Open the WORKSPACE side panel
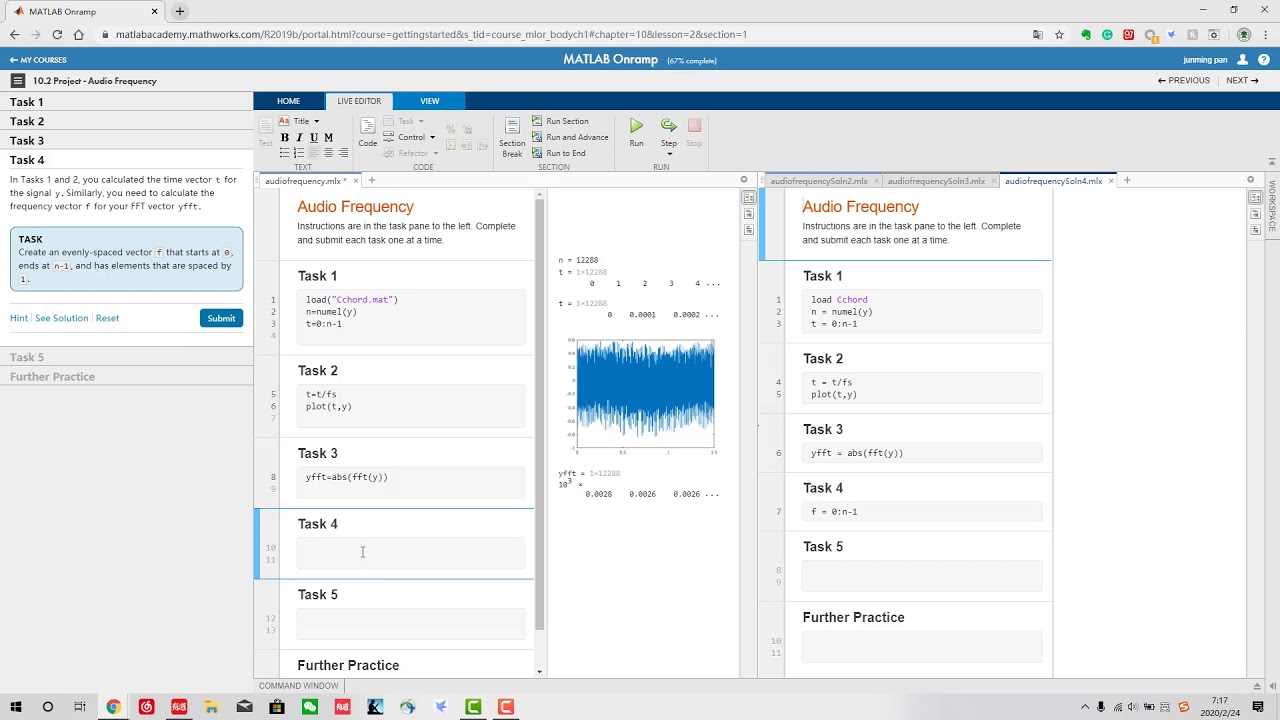Screen dimensions: 1280x720 coord(1272,205)
